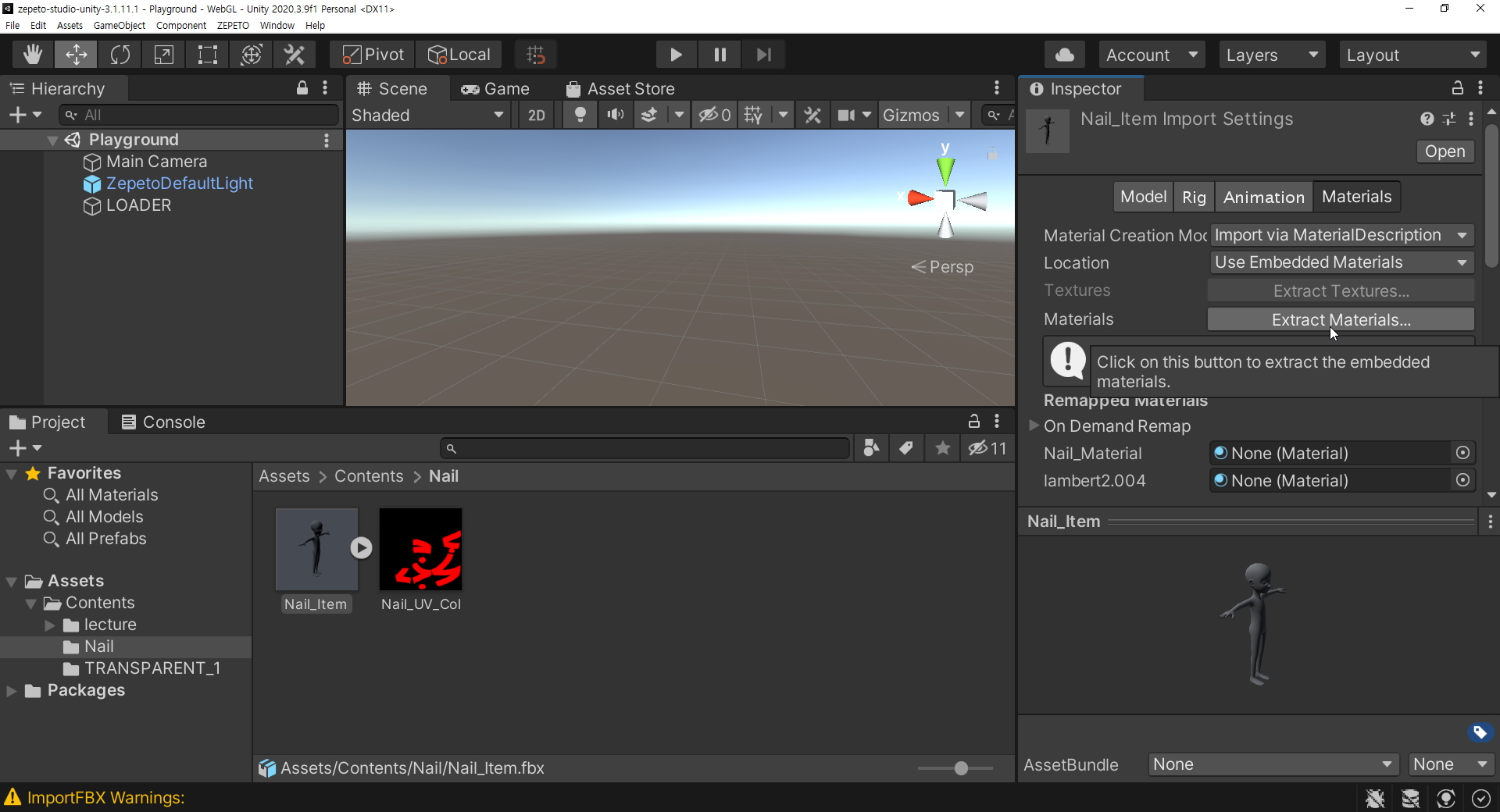
Task: Select the Scale tool
Action: coord(163,55)
